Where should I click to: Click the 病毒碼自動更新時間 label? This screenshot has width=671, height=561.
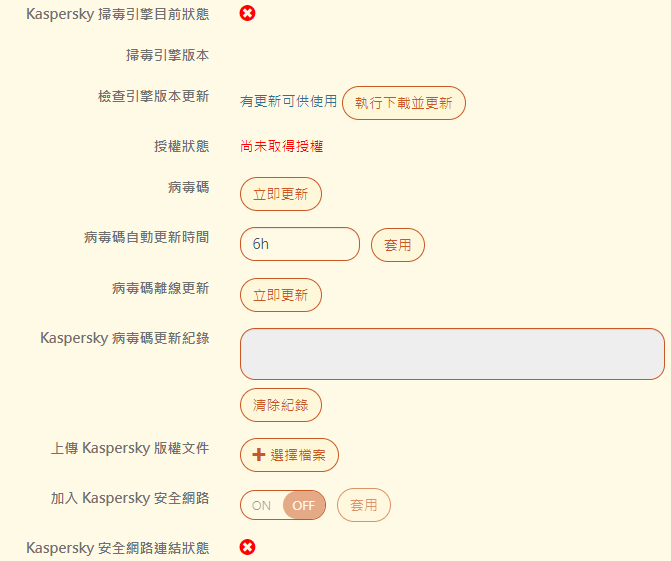147,238
